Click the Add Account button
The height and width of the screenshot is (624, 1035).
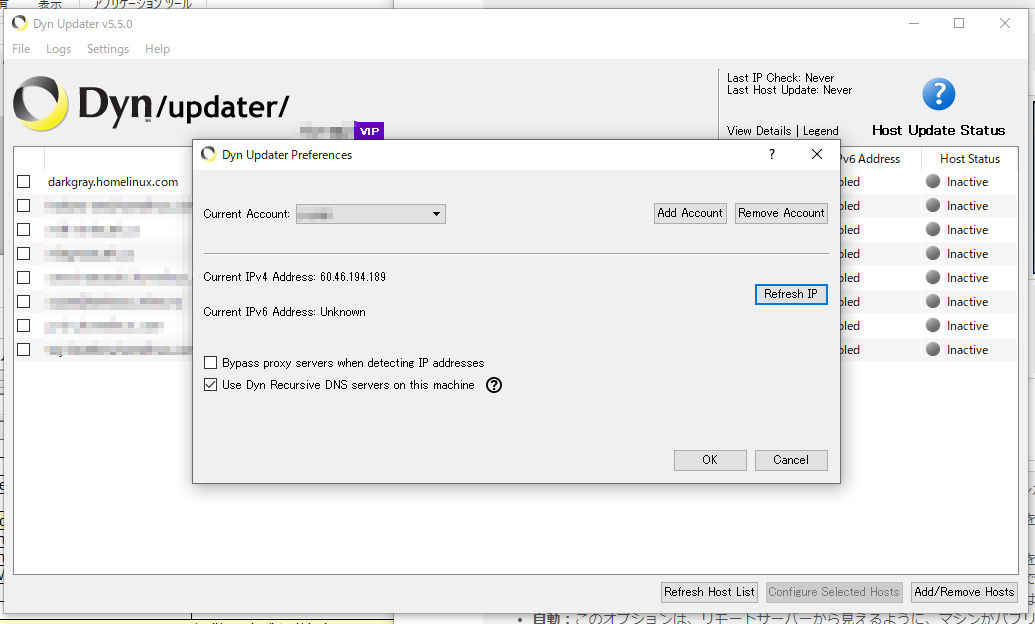[690, 213]
